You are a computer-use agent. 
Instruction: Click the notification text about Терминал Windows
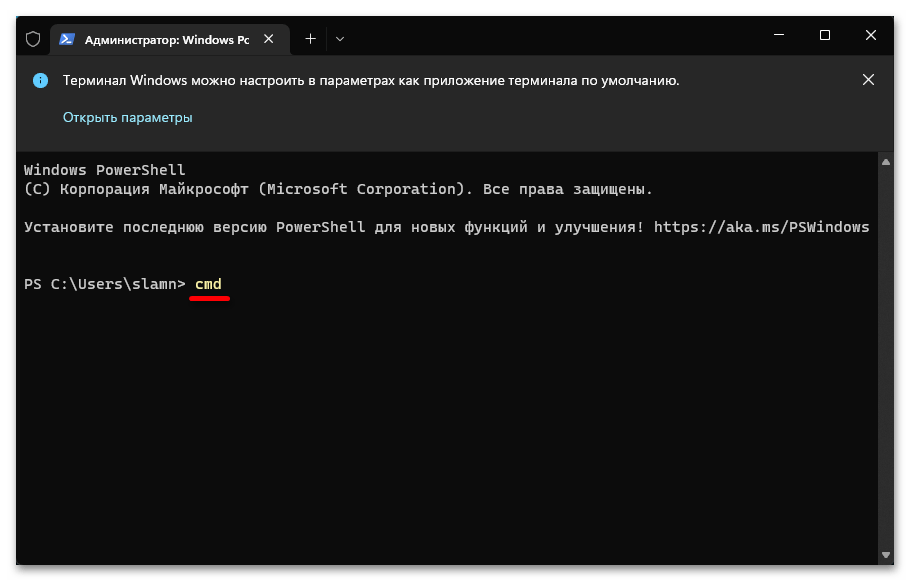tap(371, 80)
